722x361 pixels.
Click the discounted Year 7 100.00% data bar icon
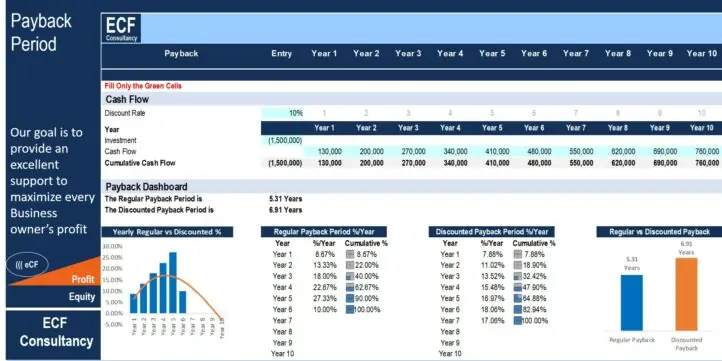(518, 320)
